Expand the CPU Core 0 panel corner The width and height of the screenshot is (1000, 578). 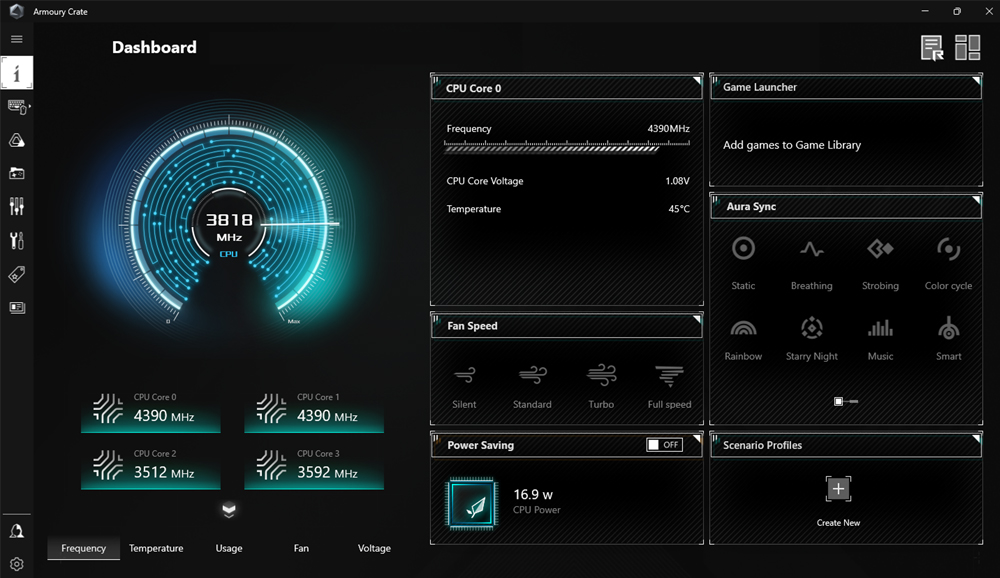click(697, 81)
